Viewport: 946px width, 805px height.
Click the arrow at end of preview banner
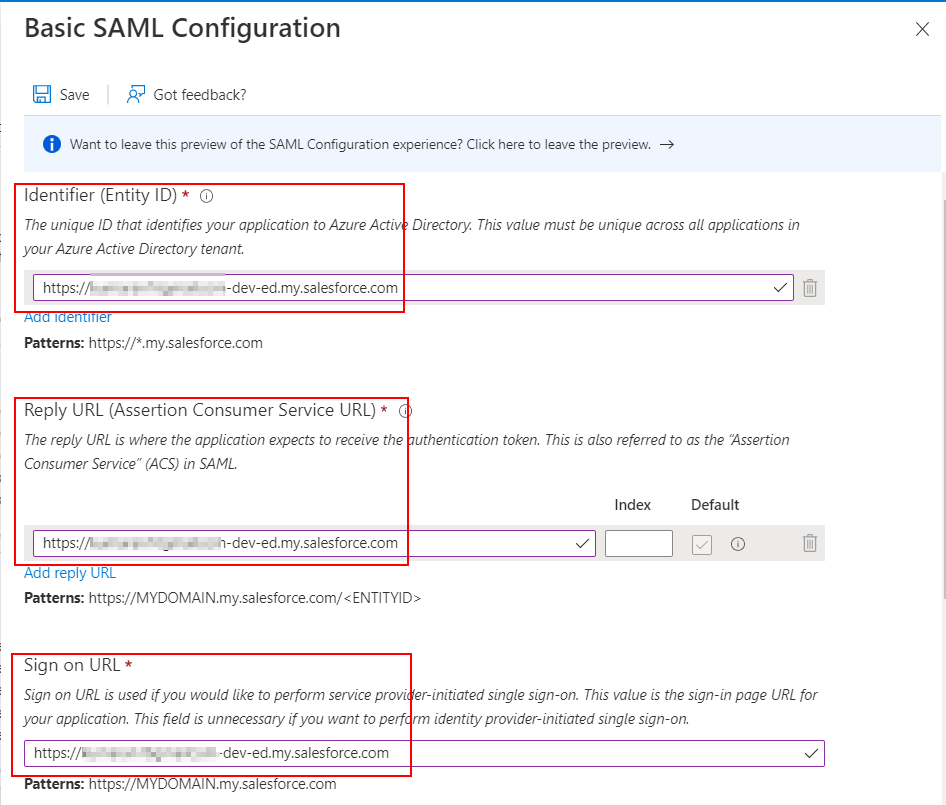667,144
